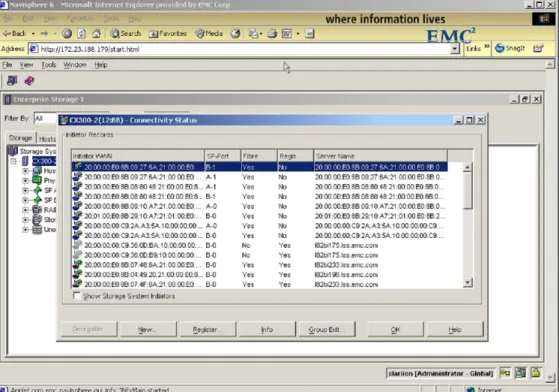559x392 pixels.
Task: Open Search in the browser toolbar
Action: [x=125, y=33]
